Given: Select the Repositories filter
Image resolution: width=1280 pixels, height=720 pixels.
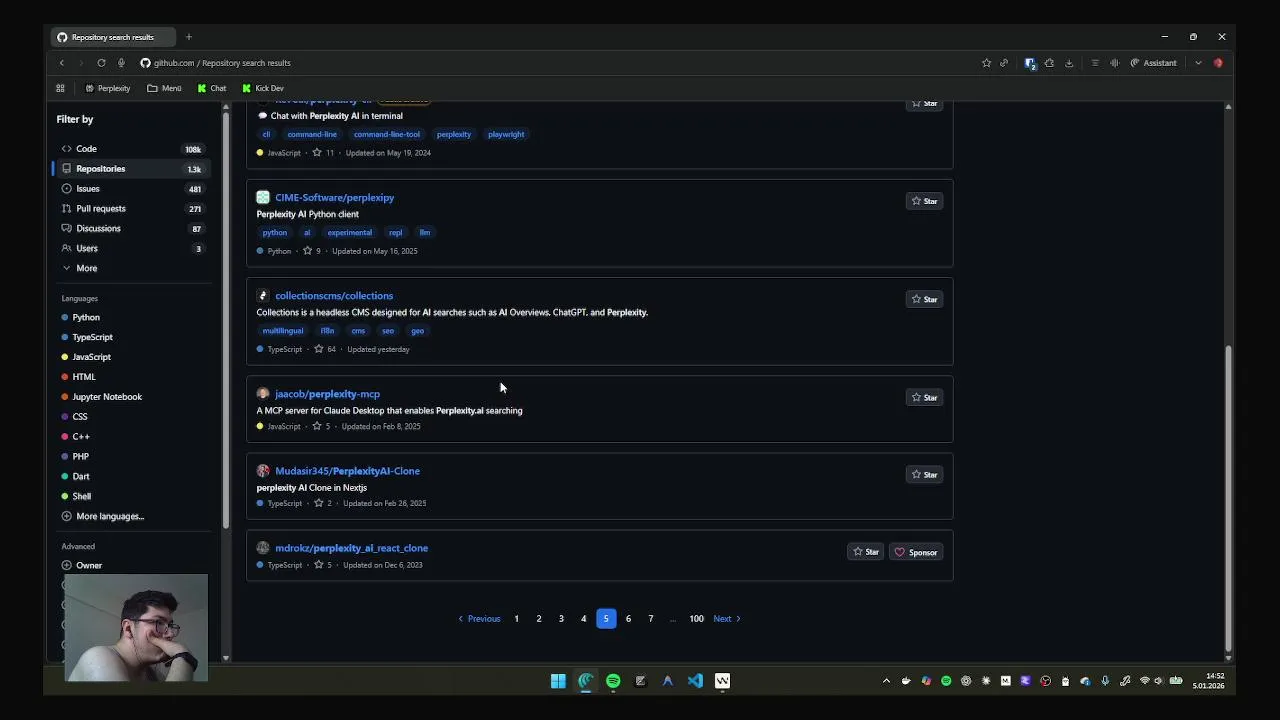Looking at the screenshot, I should click(x=131, y=169).
